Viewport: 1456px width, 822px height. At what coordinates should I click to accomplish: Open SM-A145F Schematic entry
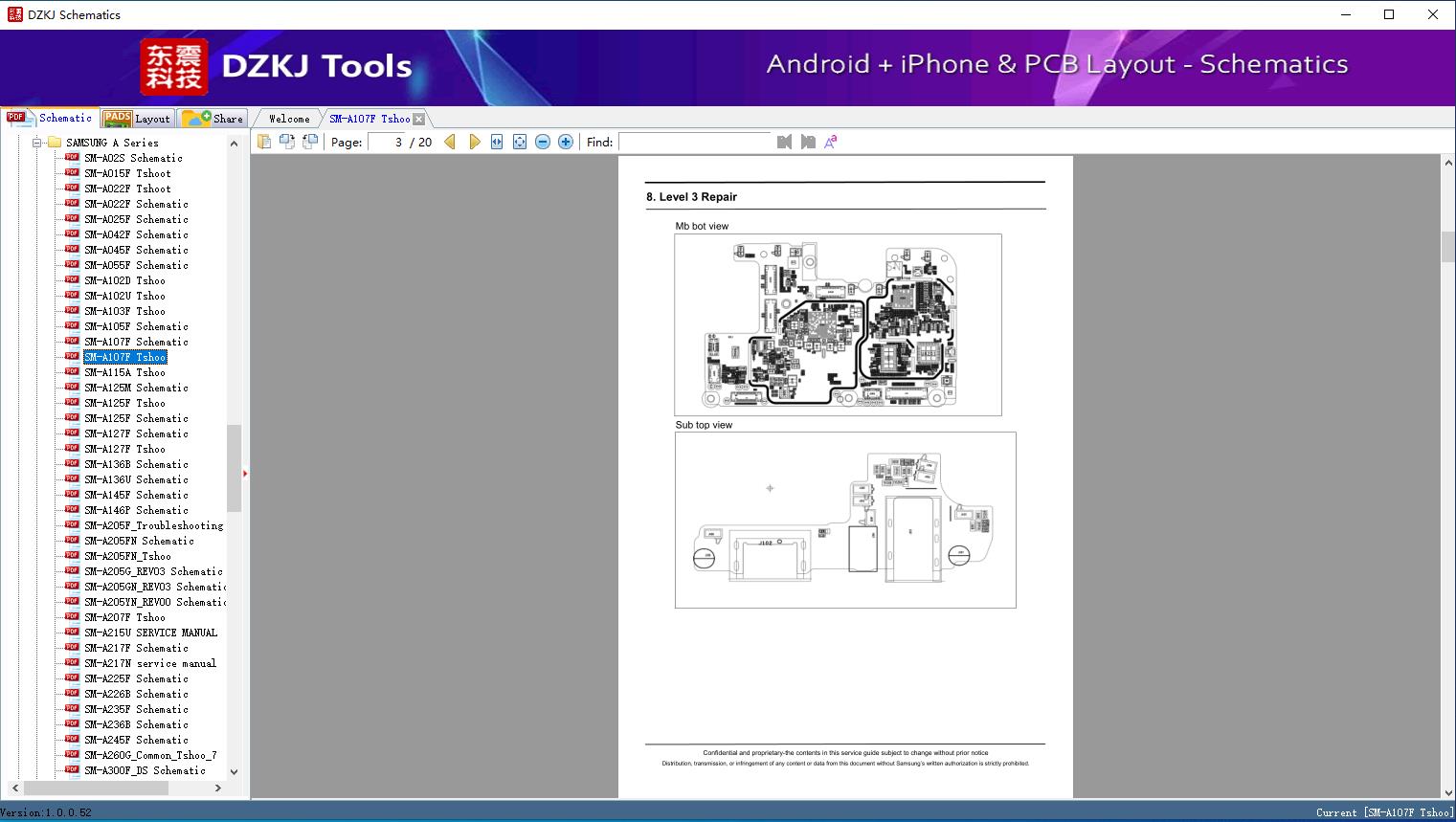pyautogui.click(x=136, y=495)
